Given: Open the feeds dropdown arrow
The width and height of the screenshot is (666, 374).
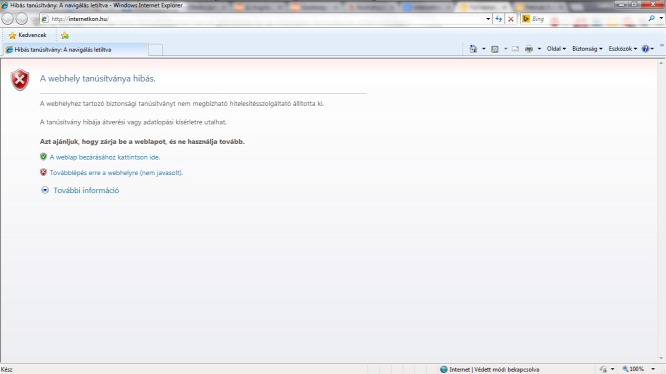Looking at the screenshot, I should click(x=505, y=49).
